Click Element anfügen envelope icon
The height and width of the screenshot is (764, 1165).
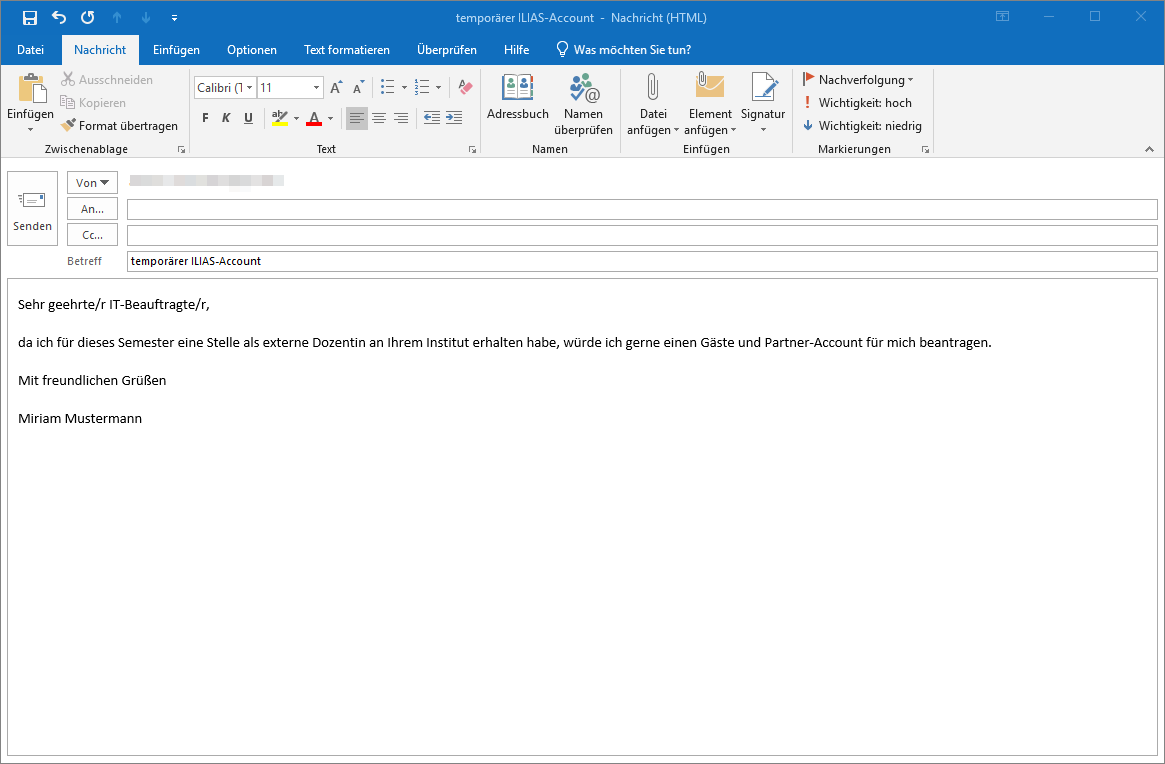coord(710,87)
